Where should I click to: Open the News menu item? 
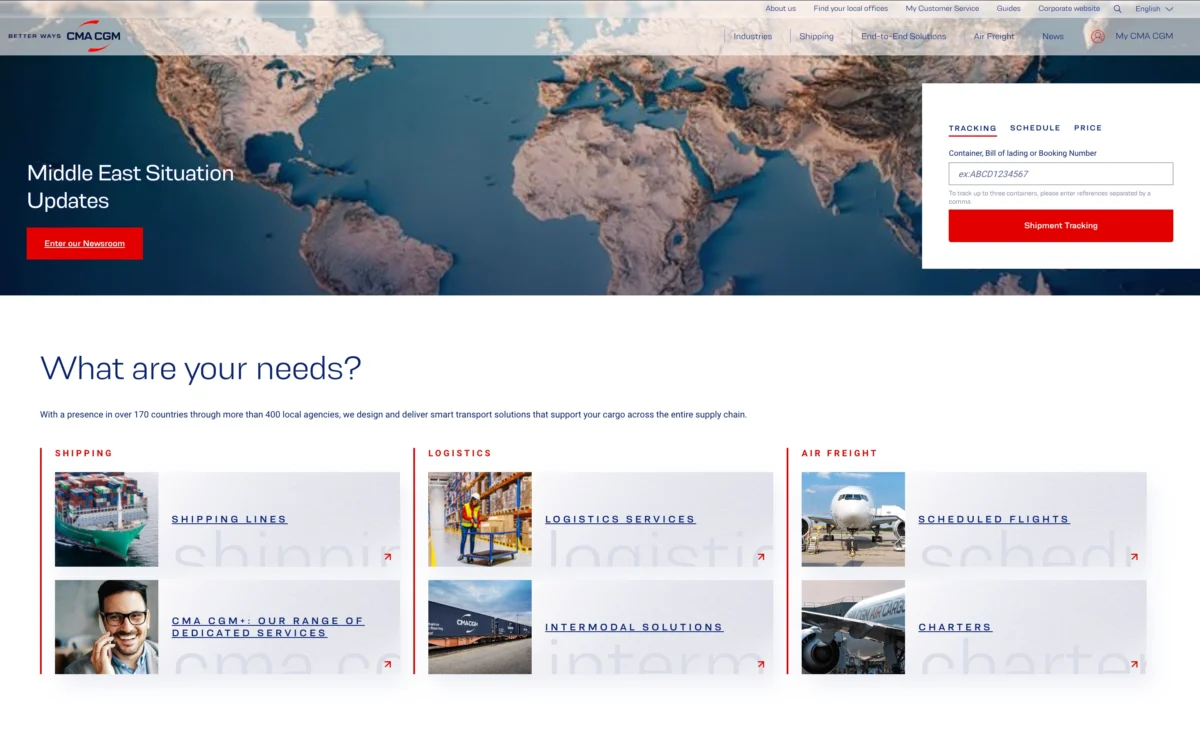1052,36
